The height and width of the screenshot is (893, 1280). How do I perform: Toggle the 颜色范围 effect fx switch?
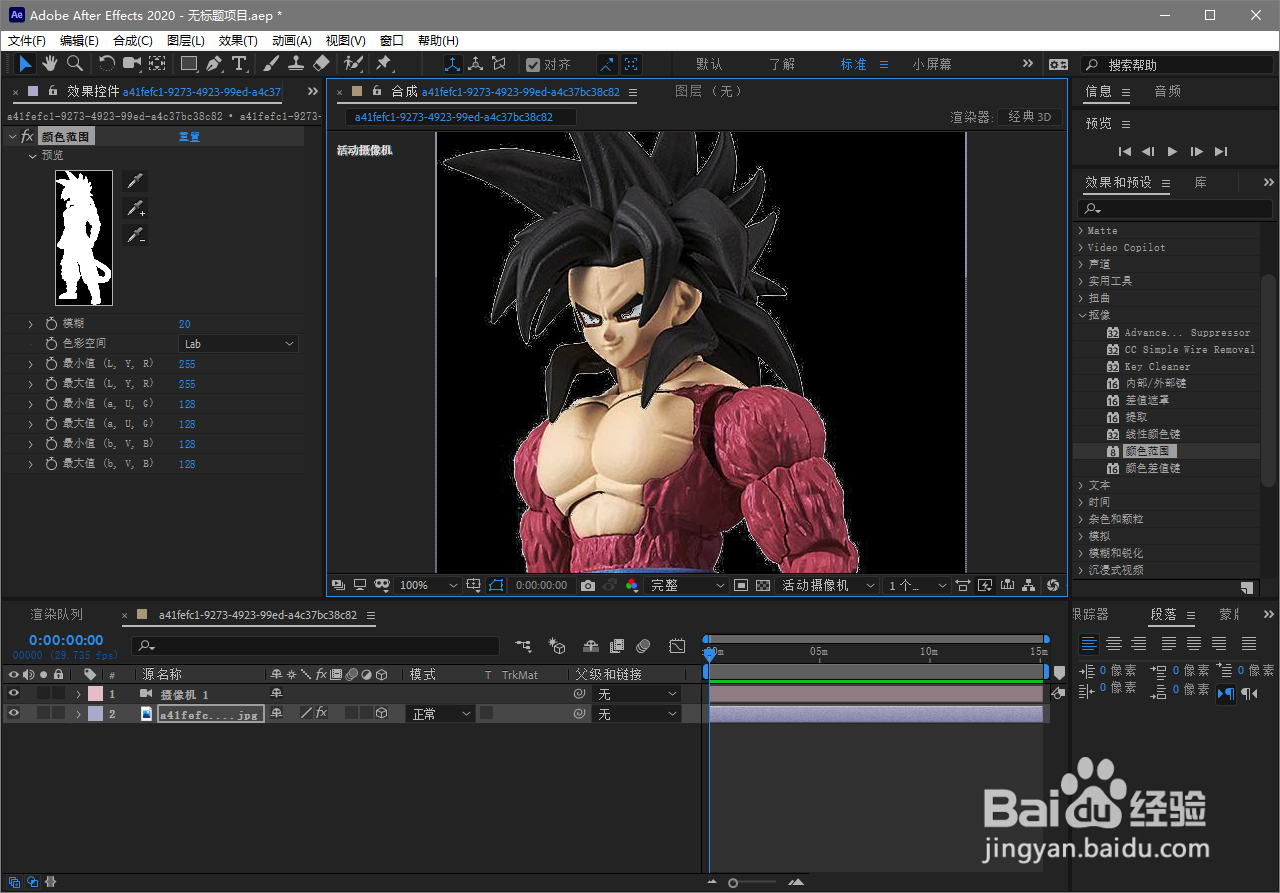[27, 136]
